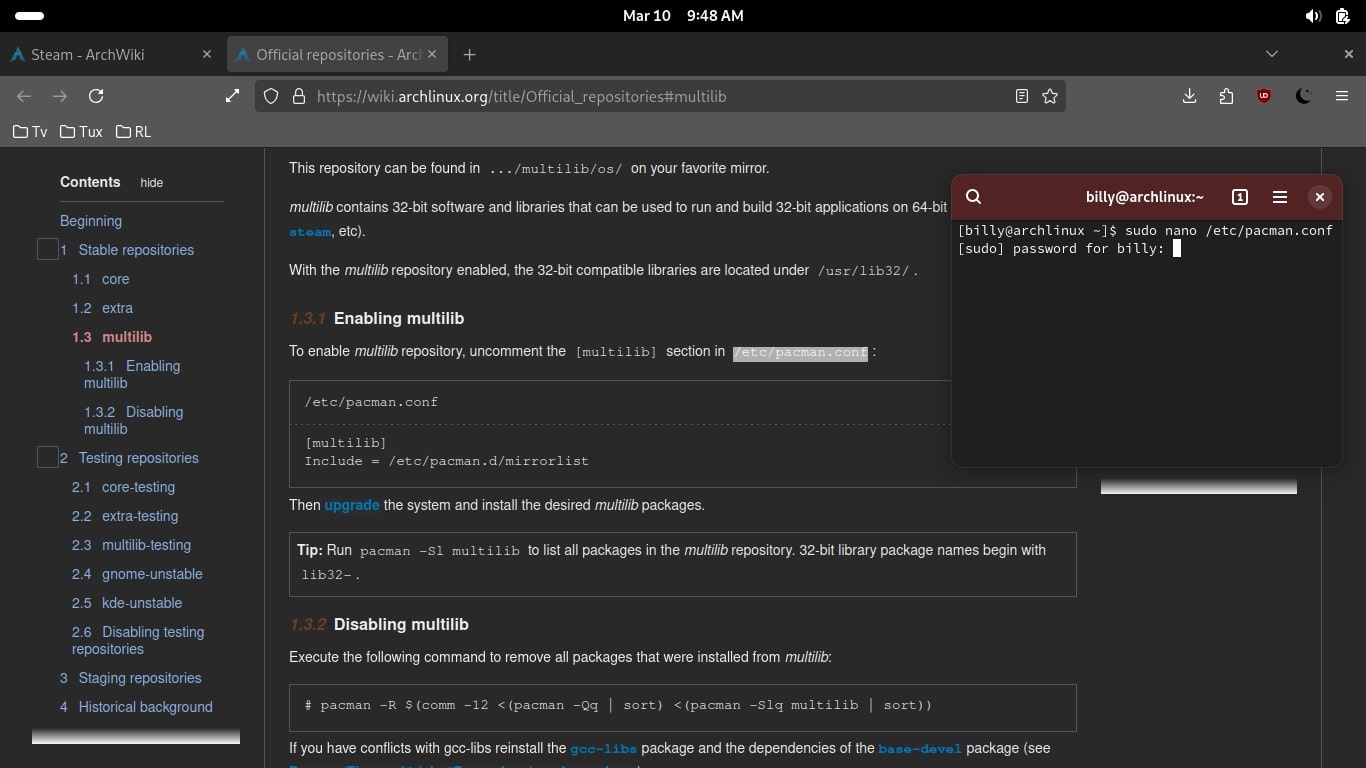Close the terminal window
Image resolution: width=1366 pixels, height=768 pixels.
coord(1320,197)
